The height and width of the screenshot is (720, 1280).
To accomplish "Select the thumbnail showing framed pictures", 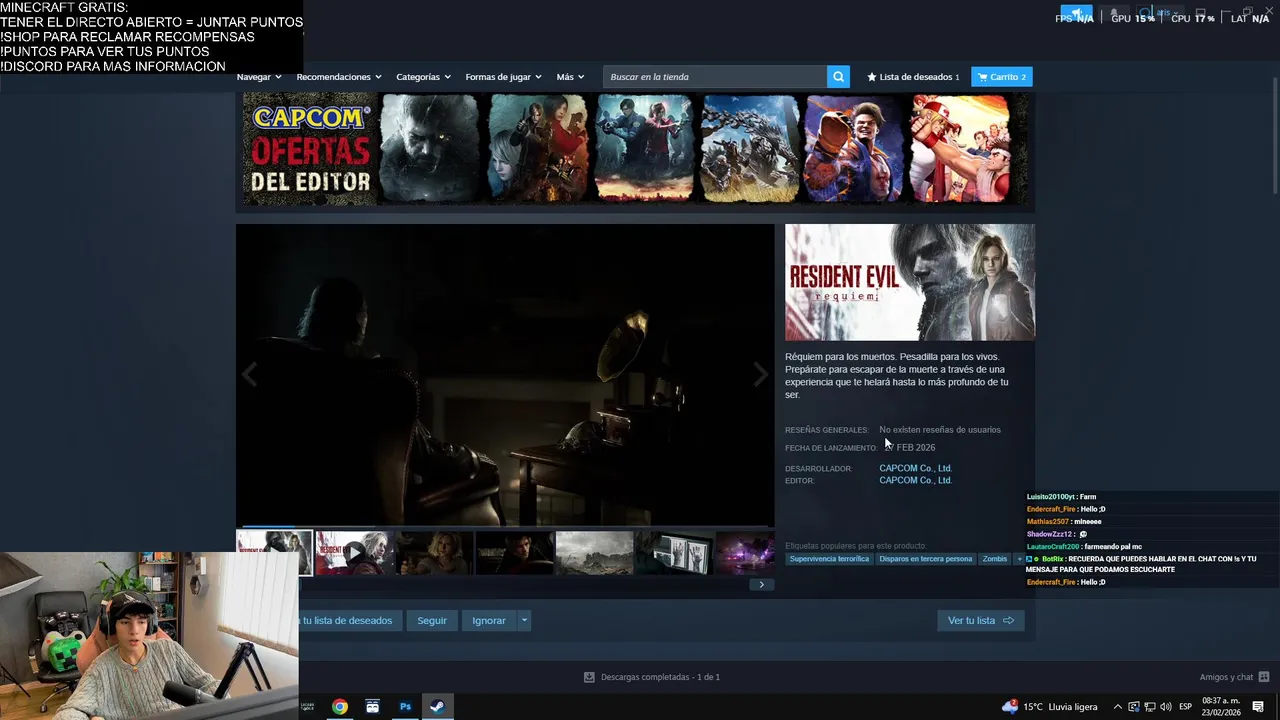I will tap(674, 553).
